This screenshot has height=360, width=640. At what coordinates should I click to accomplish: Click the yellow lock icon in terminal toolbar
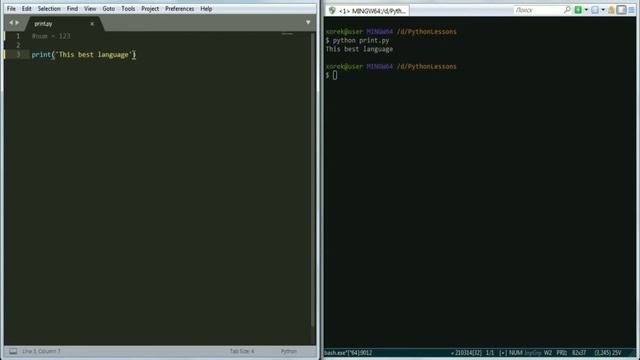pos(611,10)
